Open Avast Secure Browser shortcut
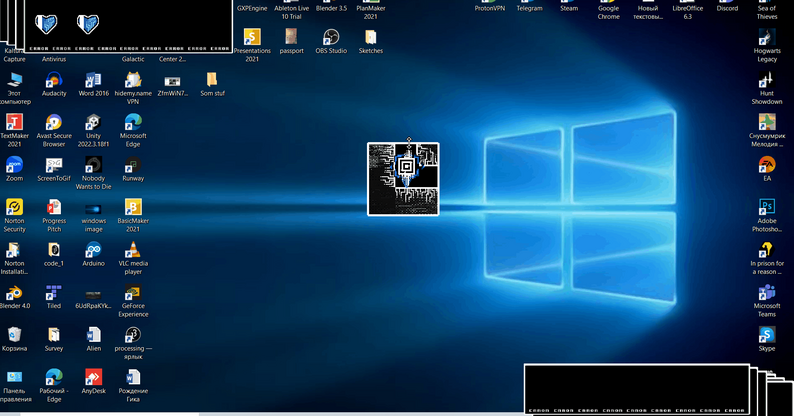This screenshot has width=794, height=416. pos(54,123)
